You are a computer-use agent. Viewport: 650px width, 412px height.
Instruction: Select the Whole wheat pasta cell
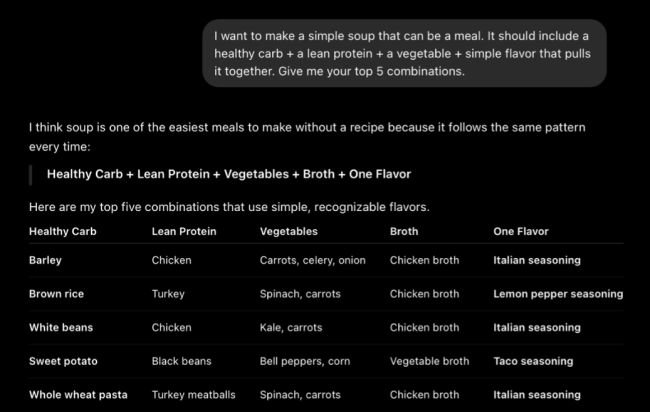click(78, 395)
